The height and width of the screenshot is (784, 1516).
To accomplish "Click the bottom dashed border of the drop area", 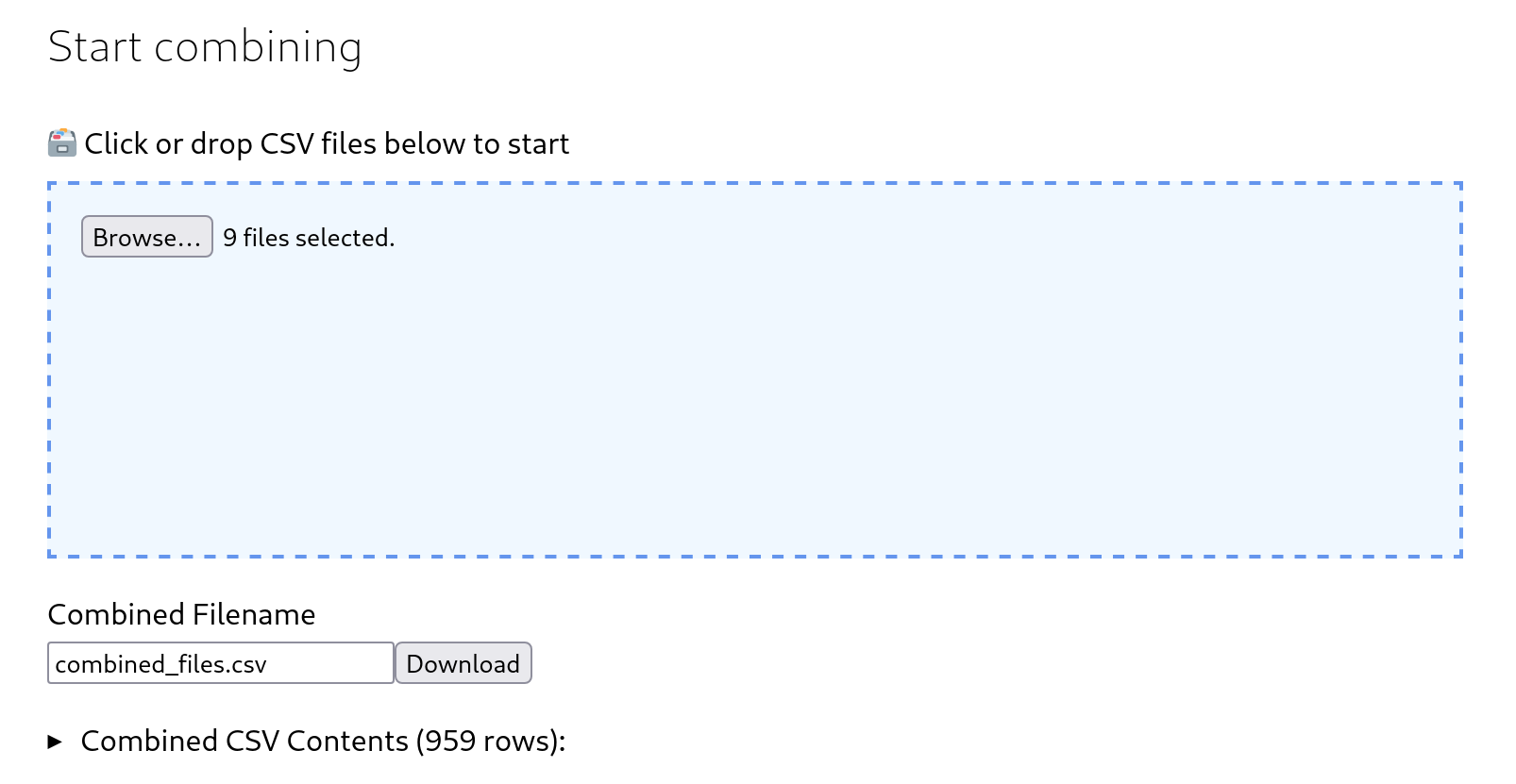I will point(755,556).
